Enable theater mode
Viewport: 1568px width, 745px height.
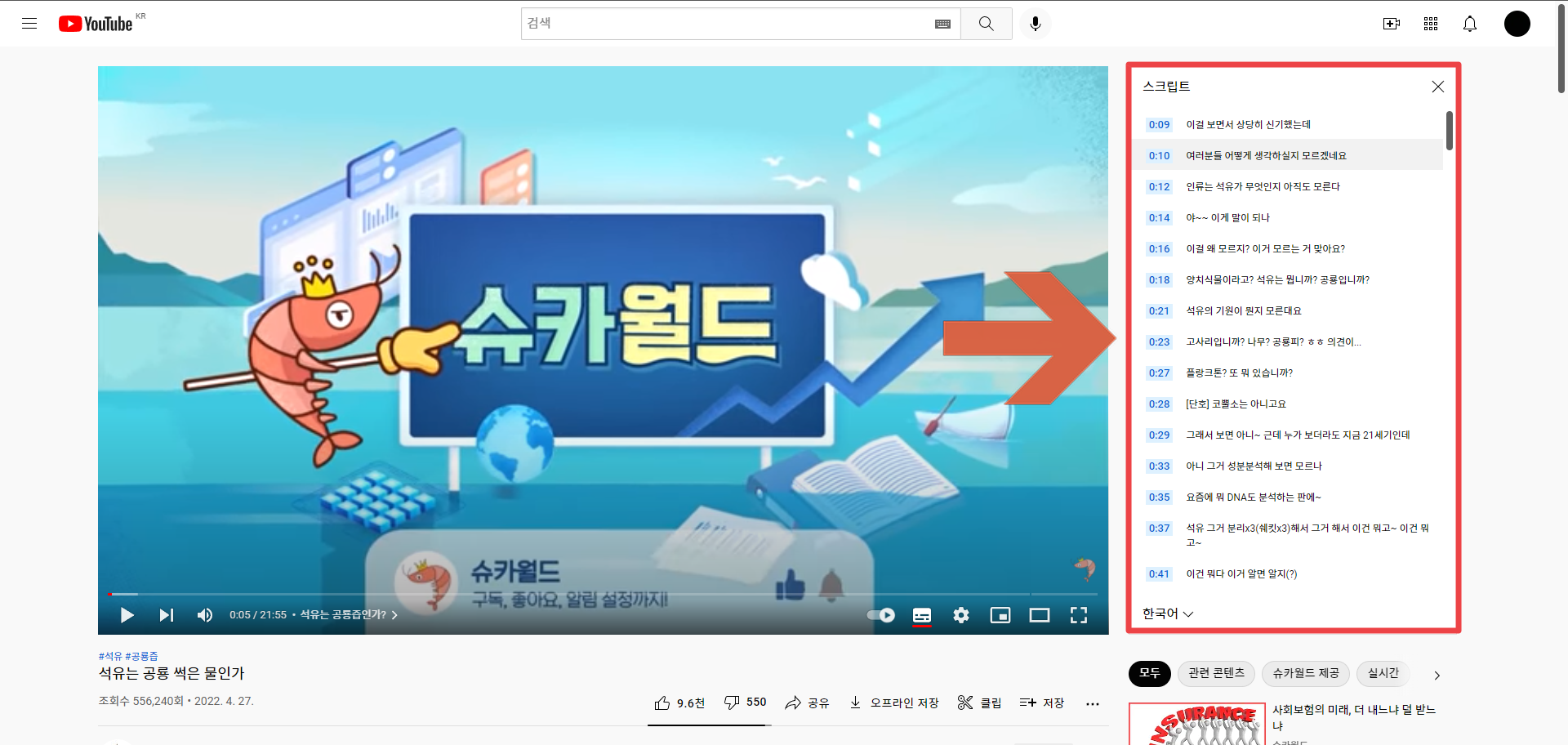(1040, 615)
